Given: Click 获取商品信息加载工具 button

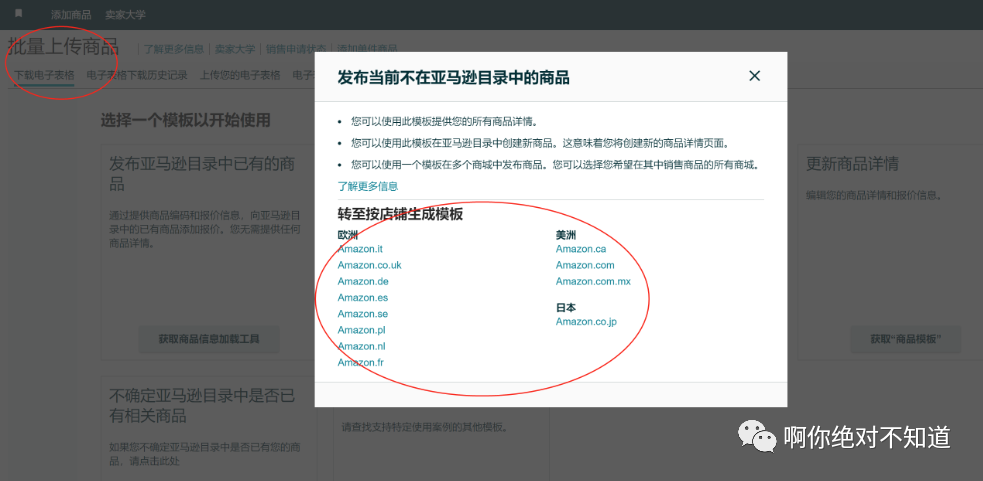Looking at the screenshot, I should (209, 339).
